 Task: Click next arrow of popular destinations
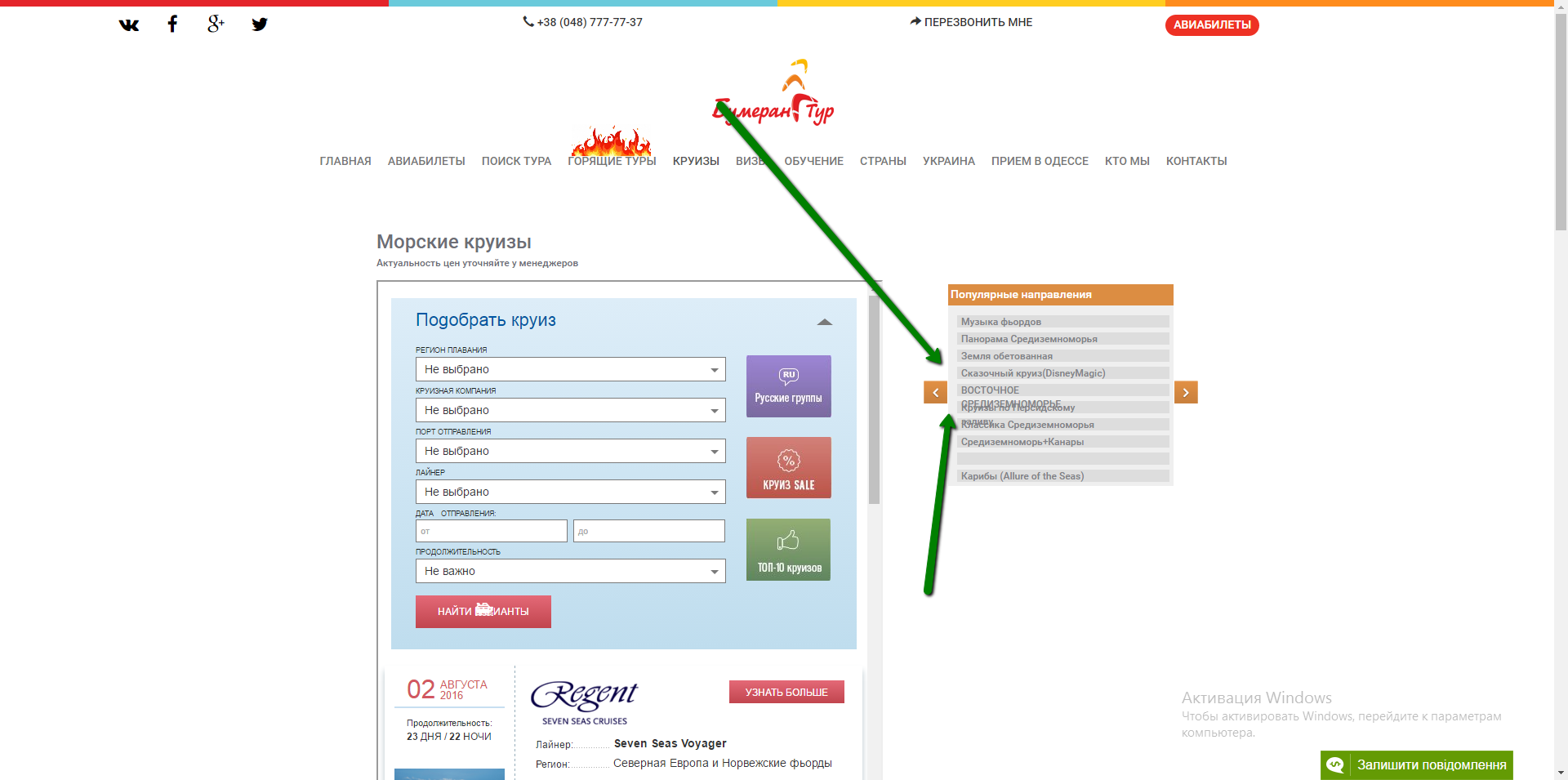(1186, 392)
